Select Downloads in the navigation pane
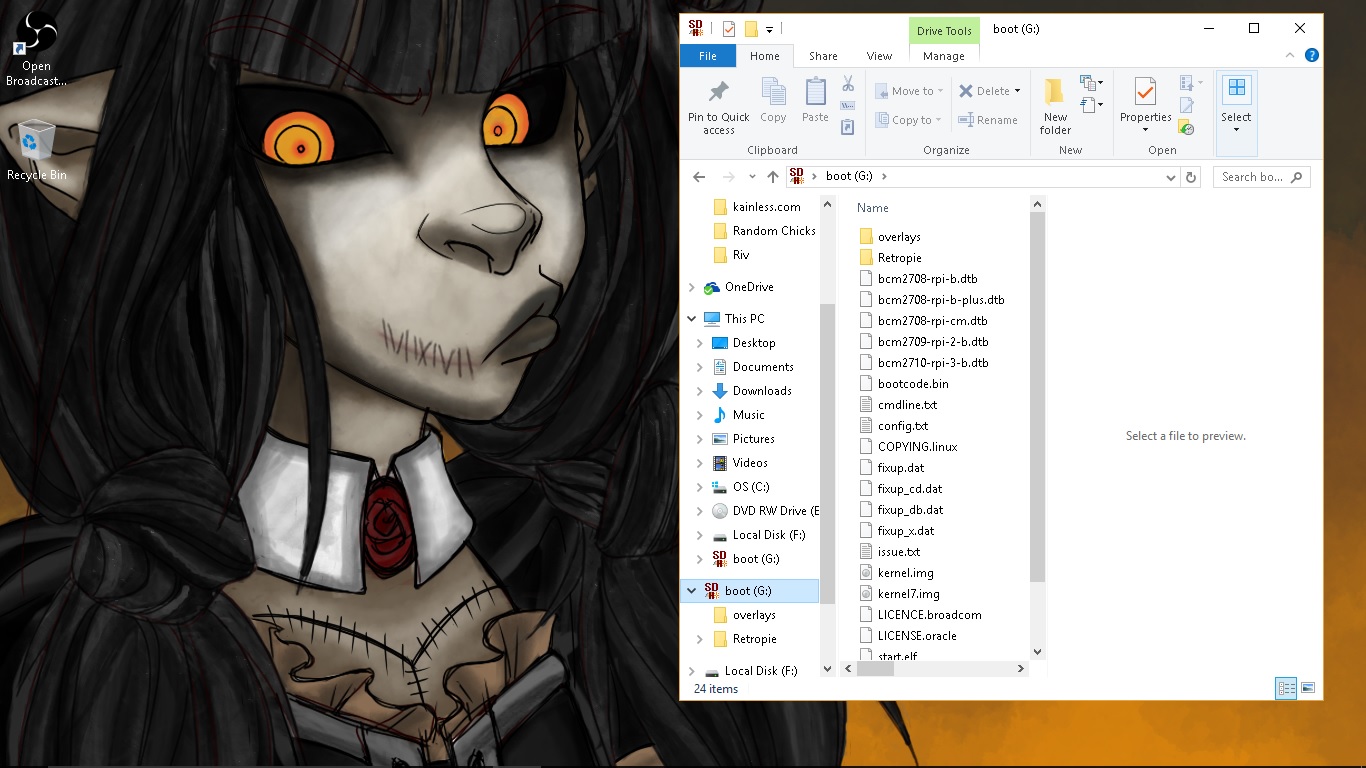 pyautogui.click(x=752, y=391)
